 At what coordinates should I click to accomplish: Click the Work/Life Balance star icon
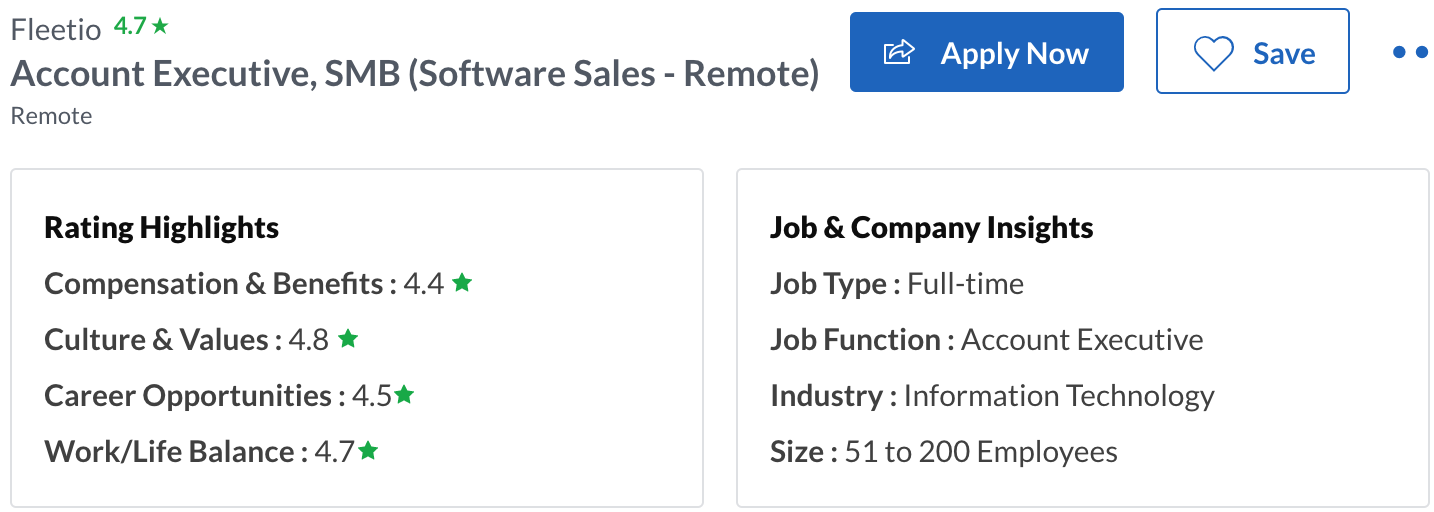[x=368, y=451]
